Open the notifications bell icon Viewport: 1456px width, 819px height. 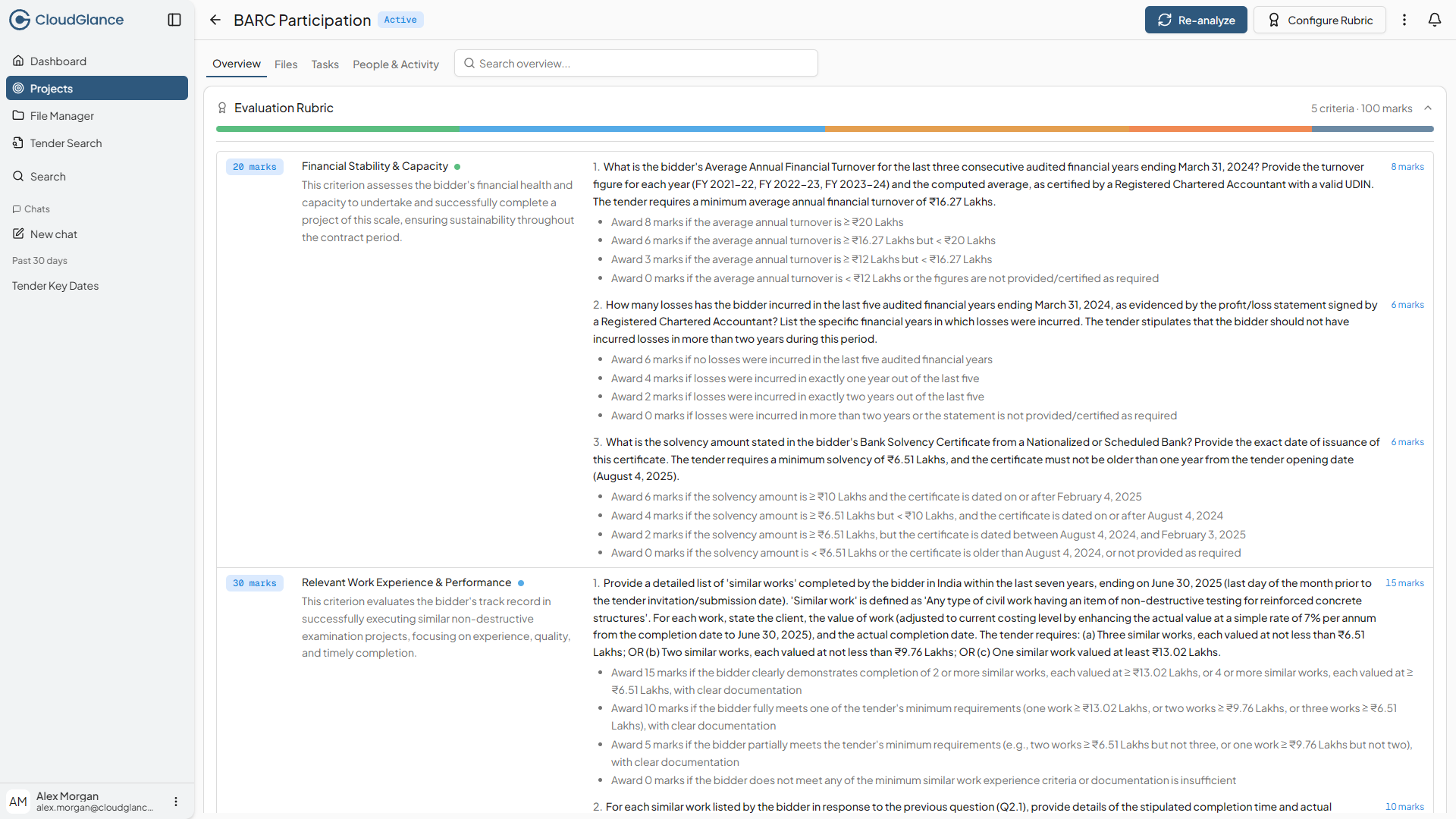click(x=1434, y=20)
